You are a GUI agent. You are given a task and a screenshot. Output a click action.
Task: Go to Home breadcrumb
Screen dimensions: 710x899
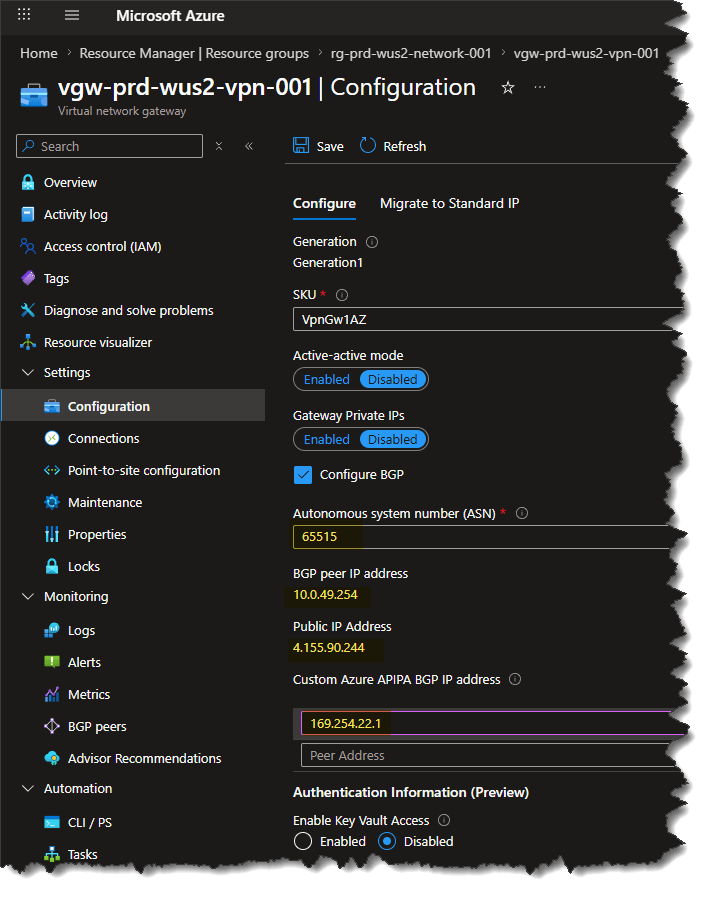point(39,53)
